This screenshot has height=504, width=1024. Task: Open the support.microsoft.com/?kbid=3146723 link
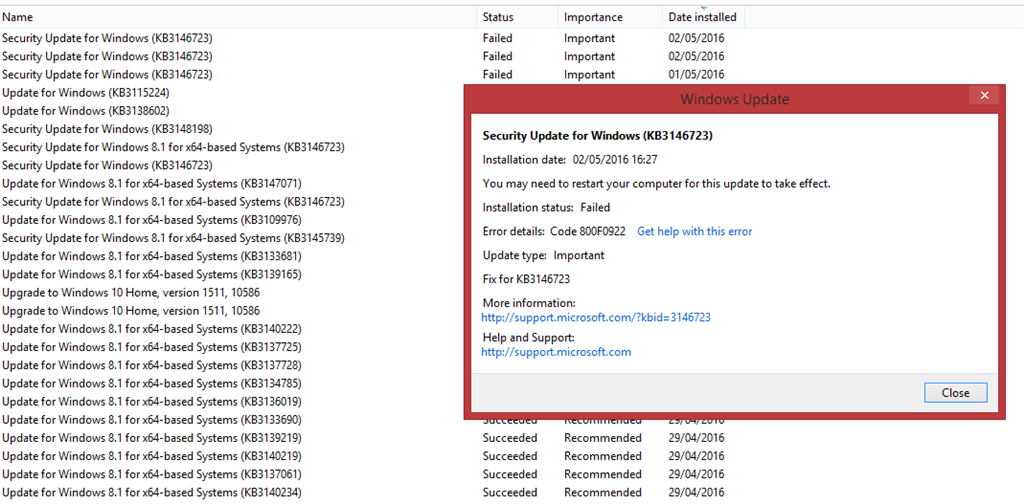pos(596,318)
